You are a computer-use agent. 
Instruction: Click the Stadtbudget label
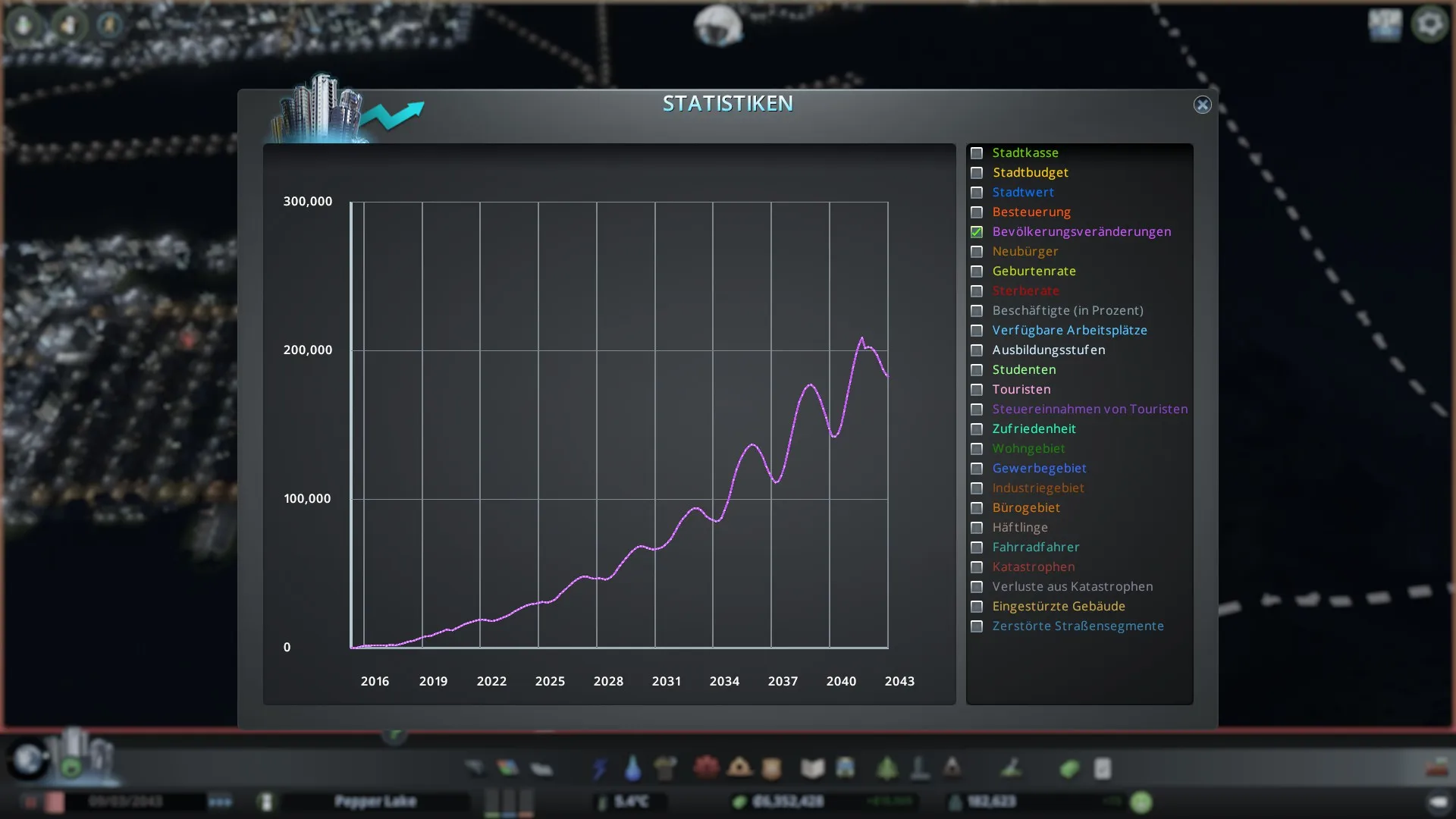[1030, 173]
